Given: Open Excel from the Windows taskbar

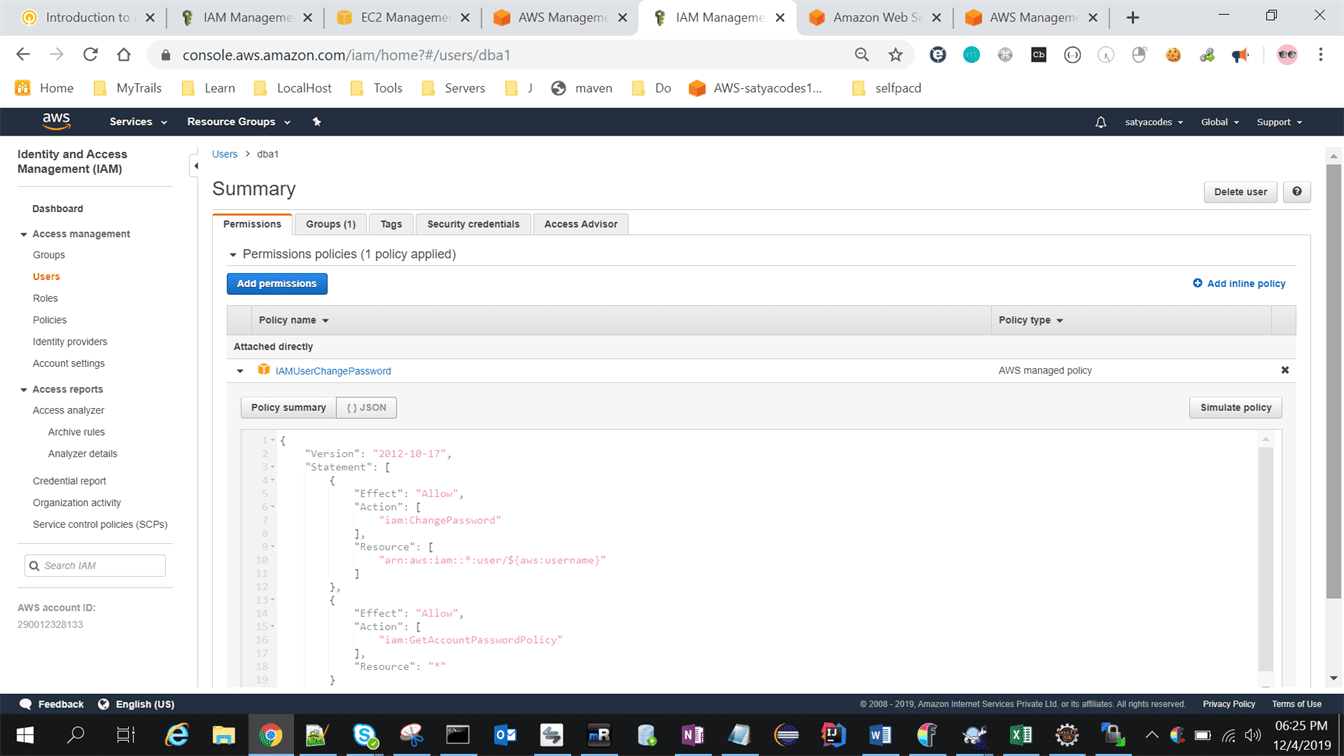Looking at the screenshot, I should (x=1020, y=735).
